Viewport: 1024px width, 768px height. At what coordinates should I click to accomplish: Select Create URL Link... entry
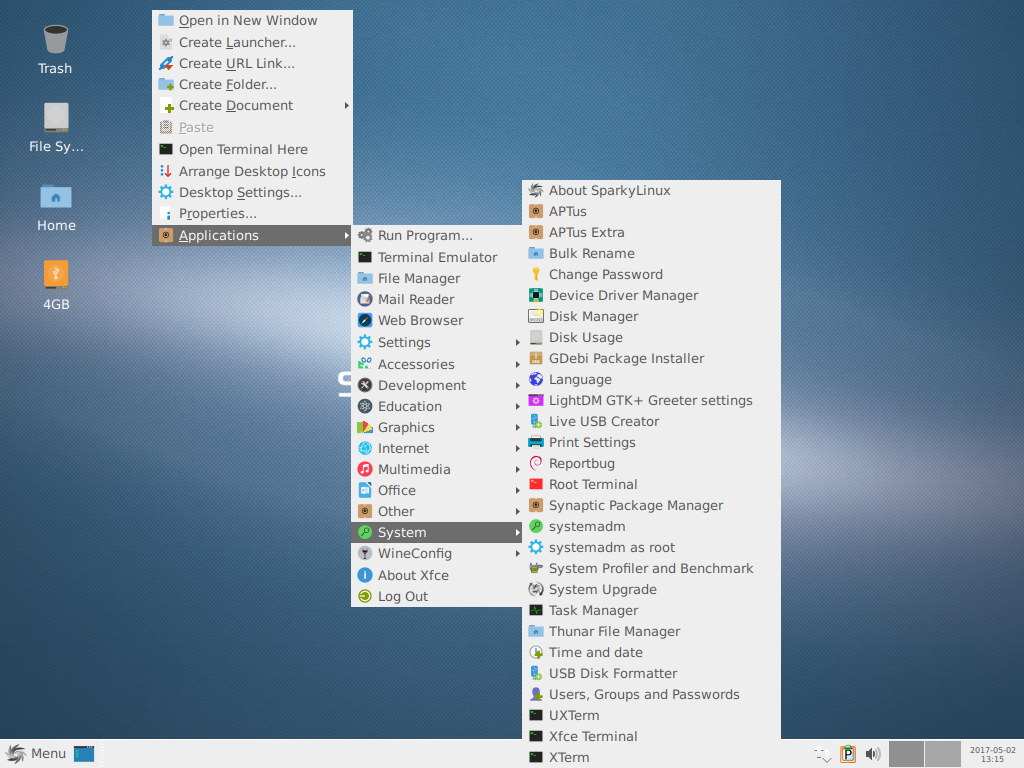(x=253, y=63)
